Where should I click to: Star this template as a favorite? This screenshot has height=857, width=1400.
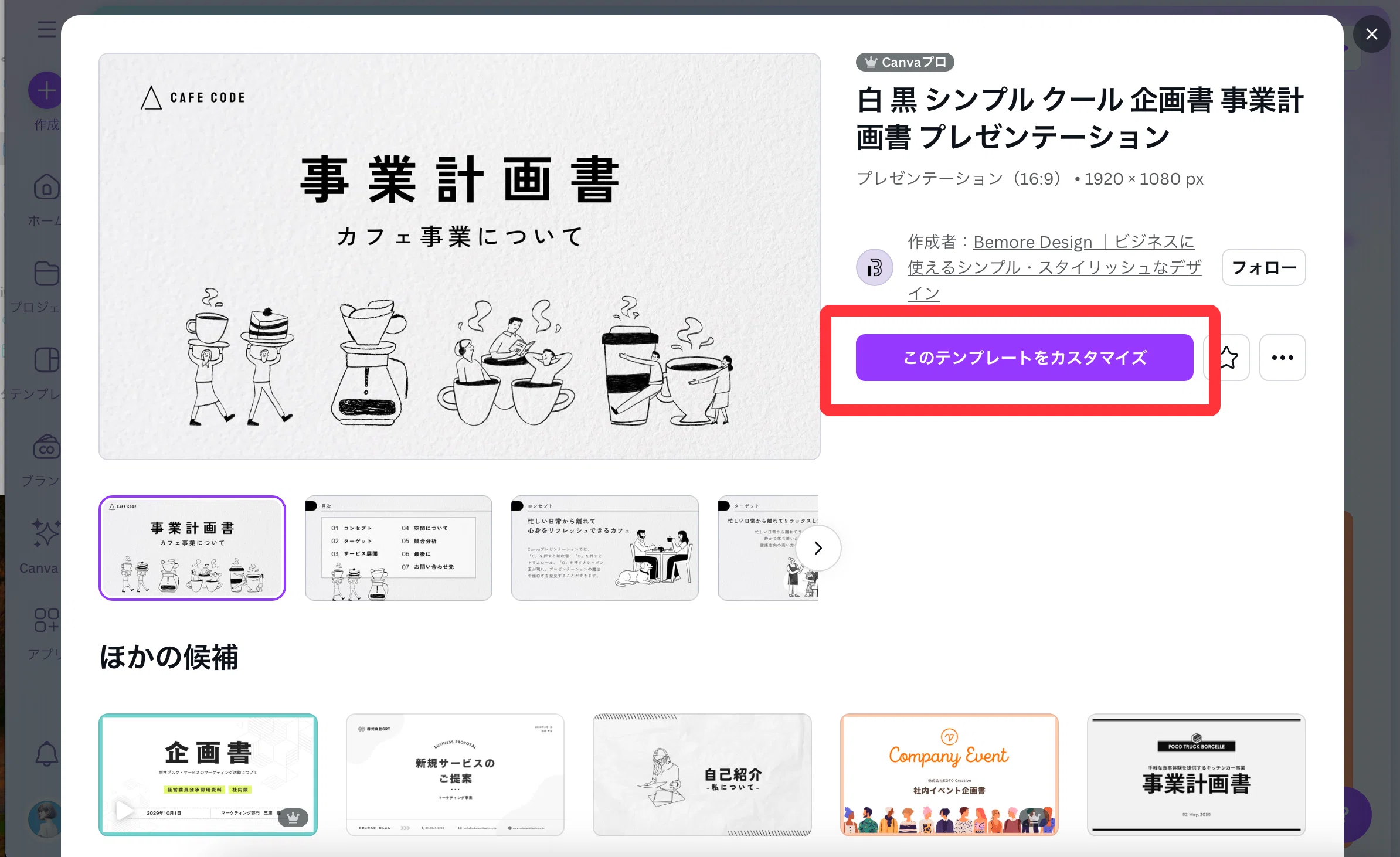pyautogui.click(x=1227, y=358)
